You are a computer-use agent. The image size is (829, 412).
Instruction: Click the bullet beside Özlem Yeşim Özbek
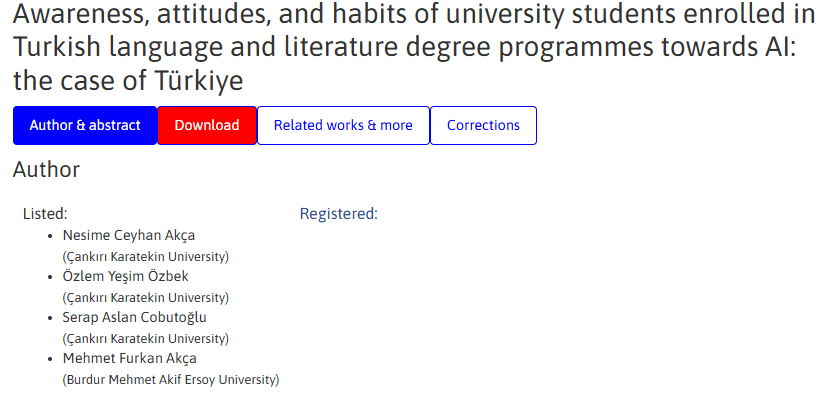coord(51,277)
